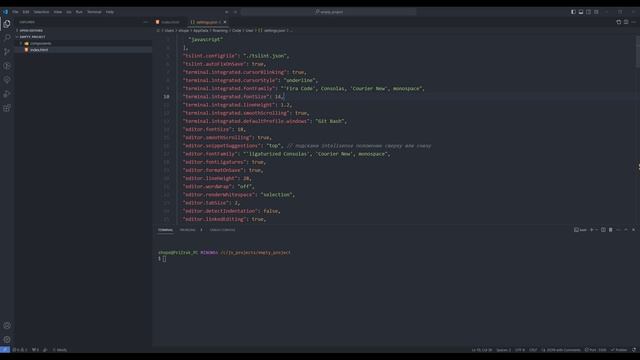Select index.html in the Explorer tree
This screenshot has height=360, width=640.
[x=84, y=50]
